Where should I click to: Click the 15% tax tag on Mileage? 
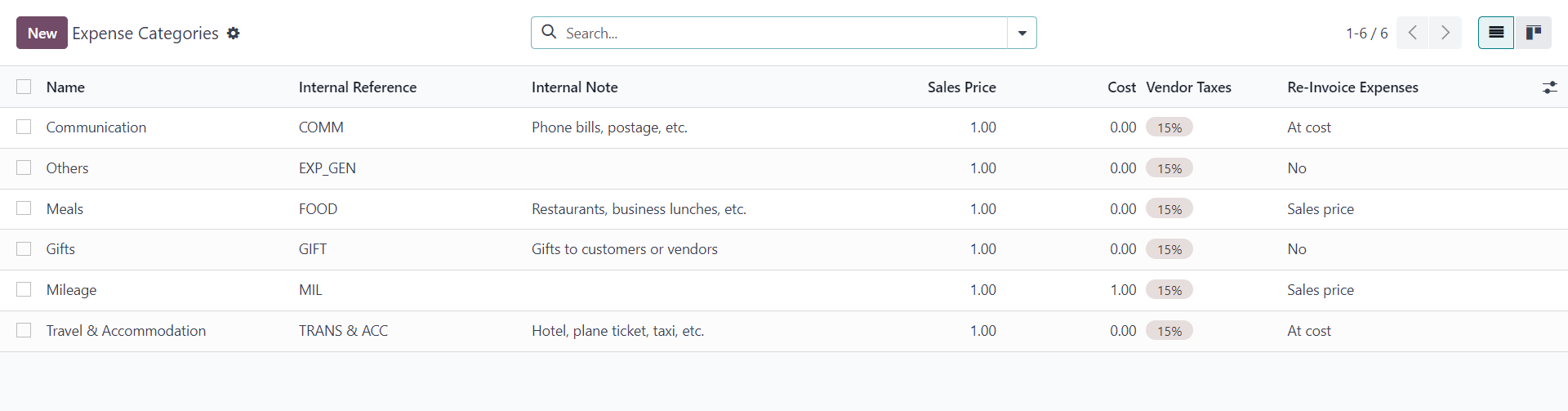pos(1169,290)
